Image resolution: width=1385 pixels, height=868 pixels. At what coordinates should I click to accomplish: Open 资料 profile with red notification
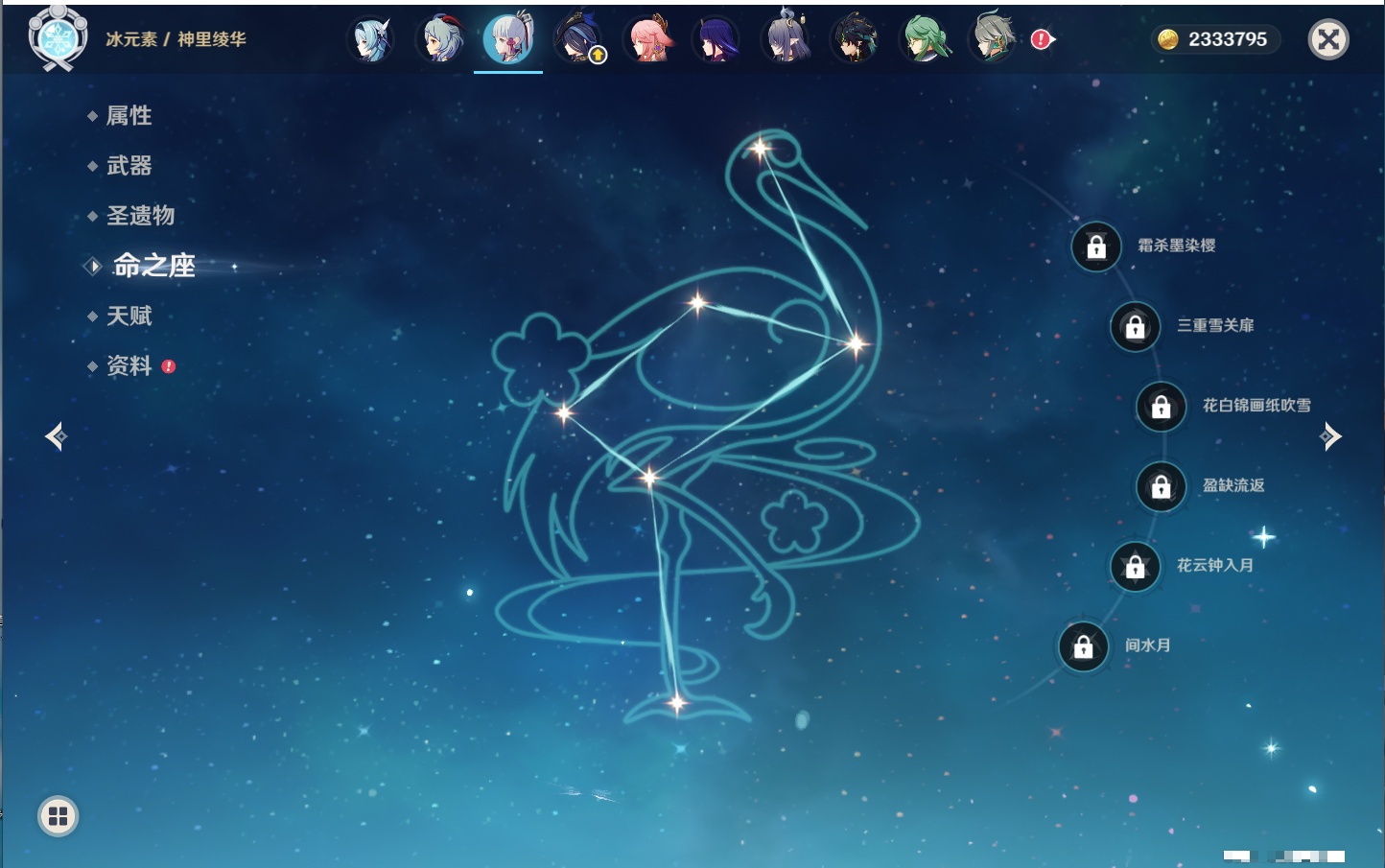[x=129, y=365]
